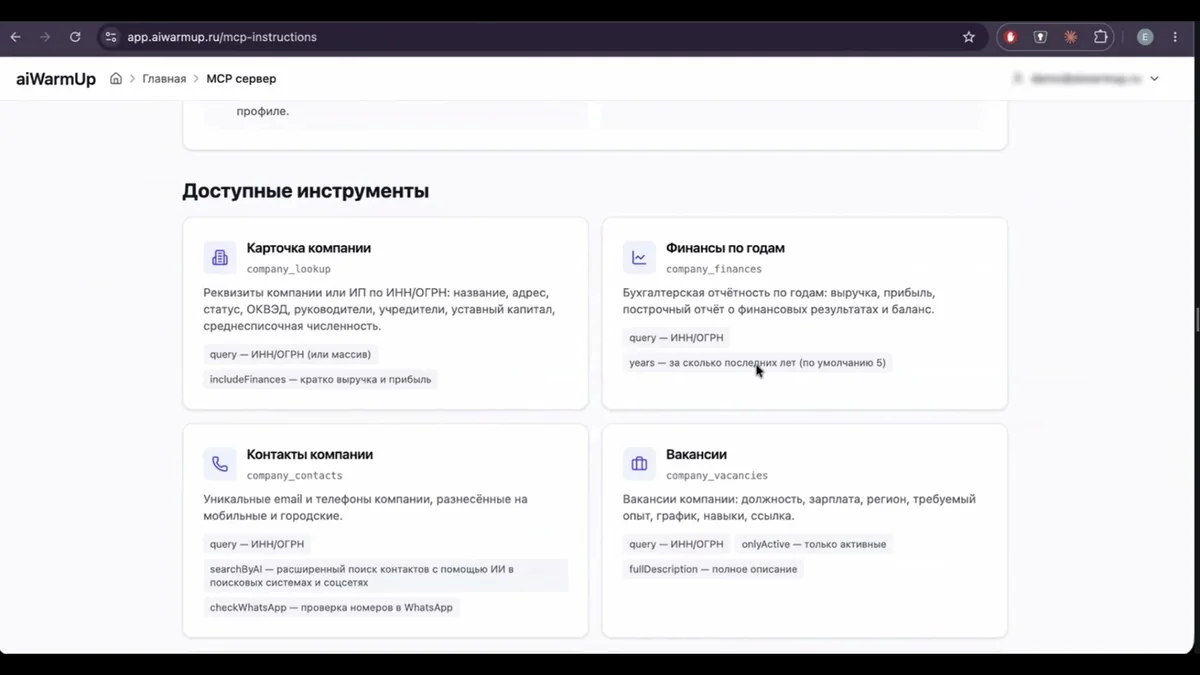Click the chart icon of Финансы по годам
Viewport: 1200px width, 675px height.
639,258
